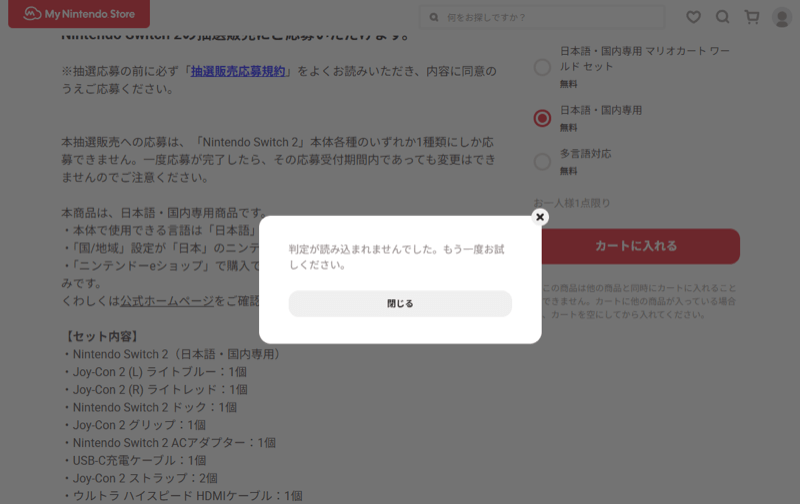The height and width of the screenshot is (504, 800).
Task: Click the Joy-Con 2 (L) ライトブルー line
Action: click(x=155, y=372)
